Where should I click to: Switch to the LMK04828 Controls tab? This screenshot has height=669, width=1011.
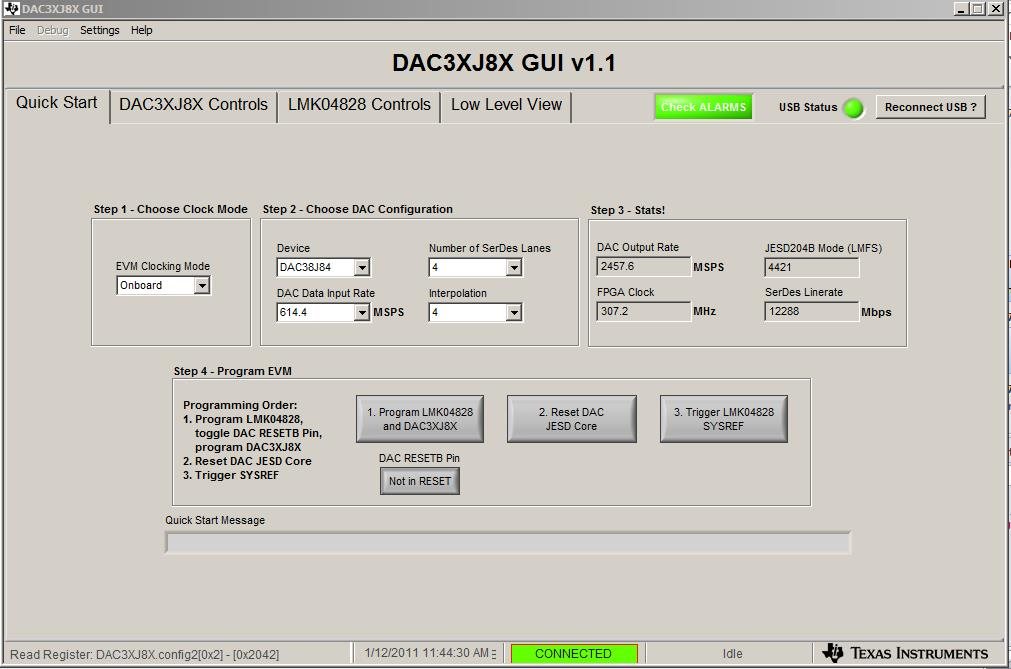coord(359,105)
